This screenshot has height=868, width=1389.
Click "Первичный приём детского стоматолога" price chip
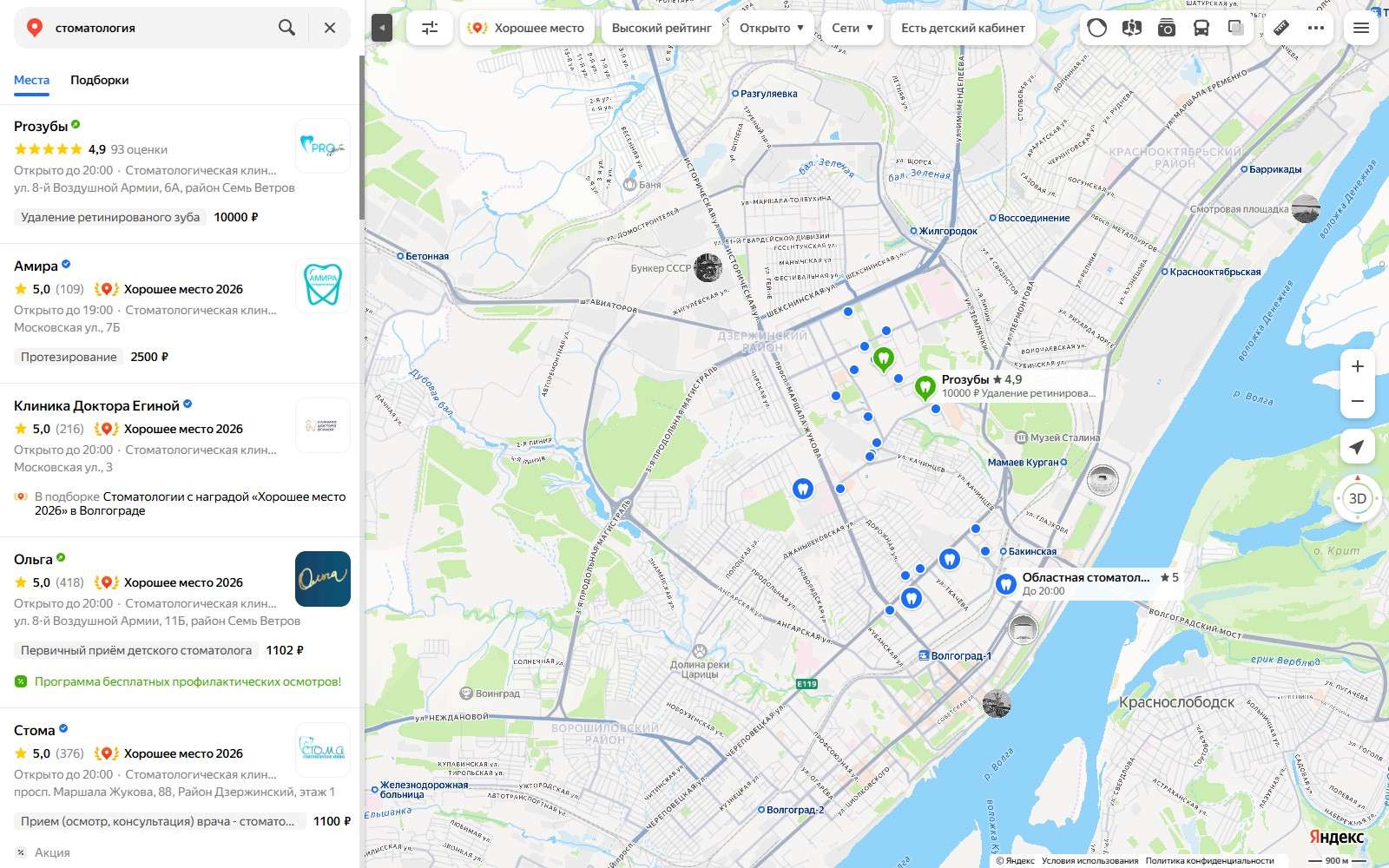[x=136, y=650]
